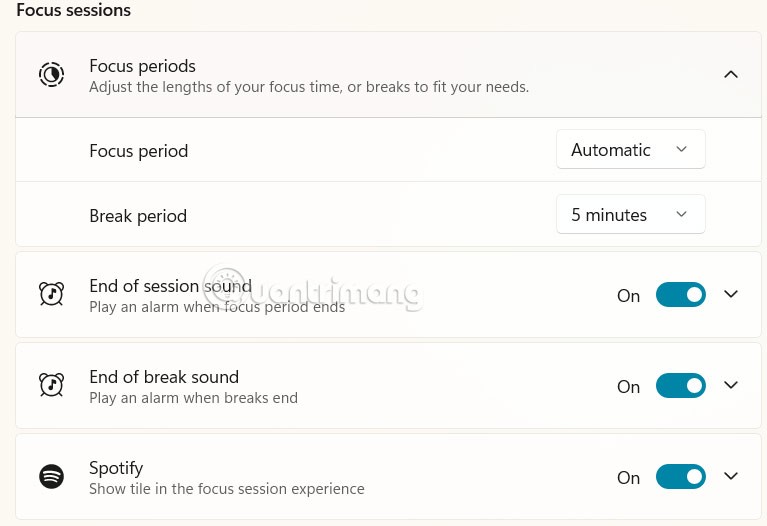Disable the End of session sound toggle

click(x=680, y=295)
